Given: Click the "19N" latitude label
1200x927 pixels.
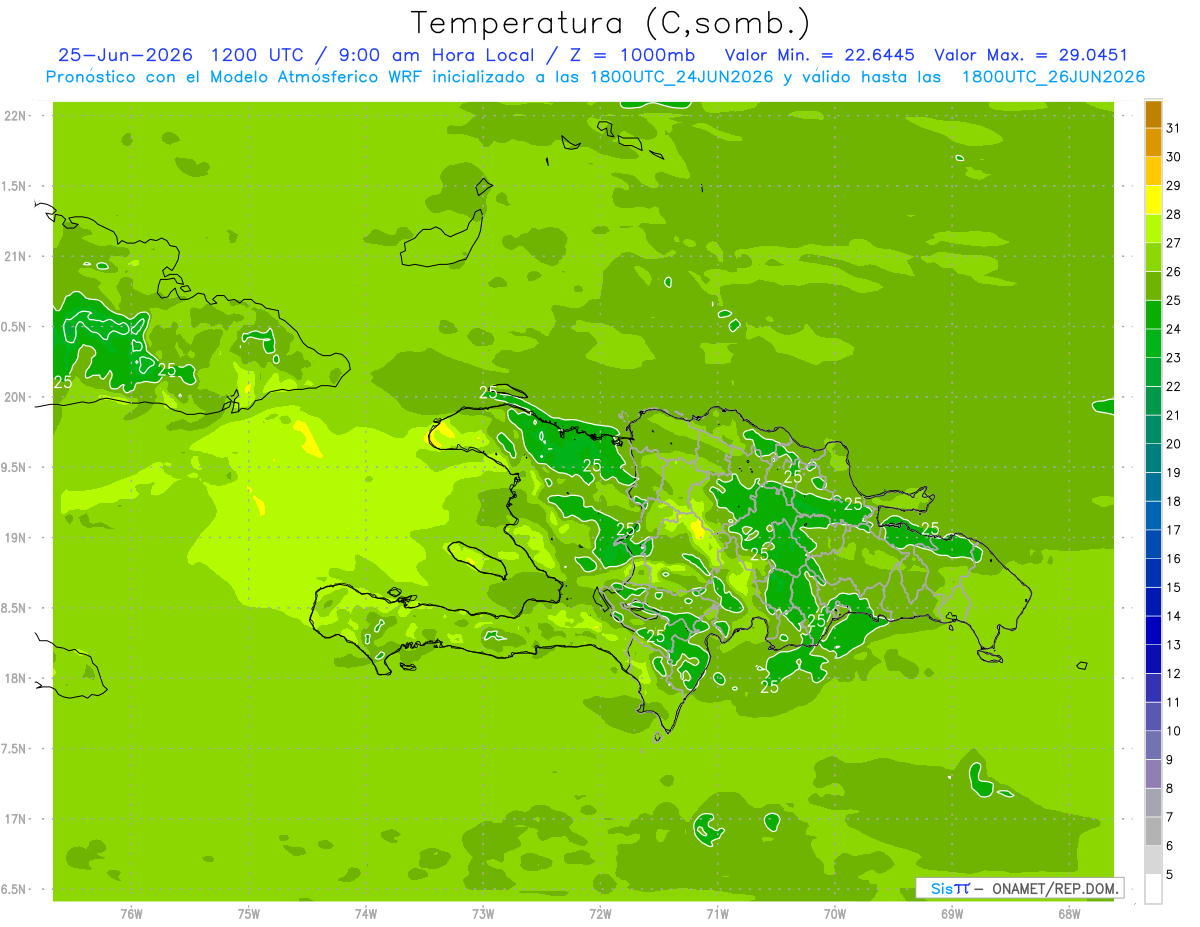Looking at the screenshot, I should click(14, 538).
